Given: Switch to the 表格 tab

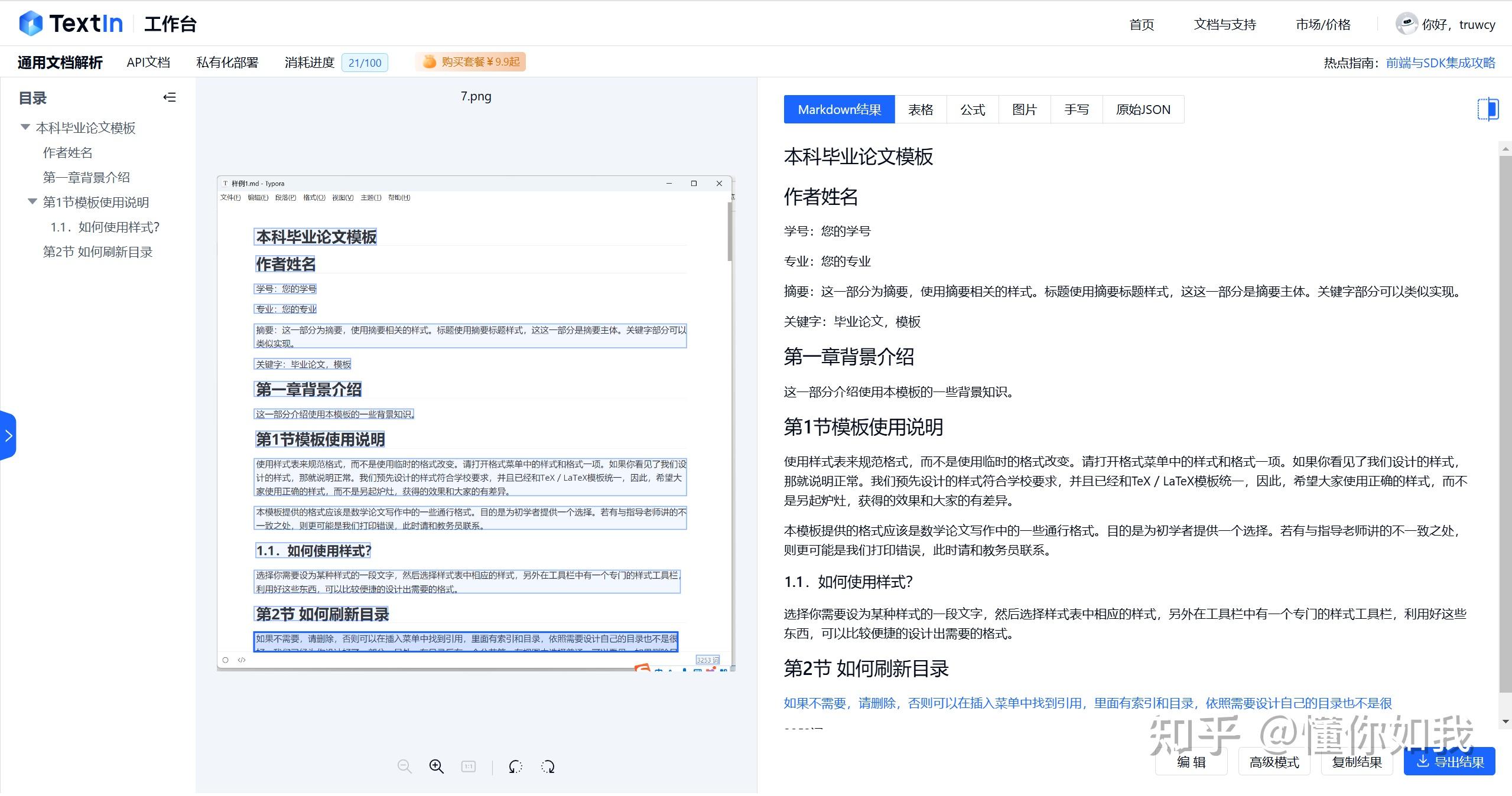Looking at the screenshot, I should (x=920, y=109).
